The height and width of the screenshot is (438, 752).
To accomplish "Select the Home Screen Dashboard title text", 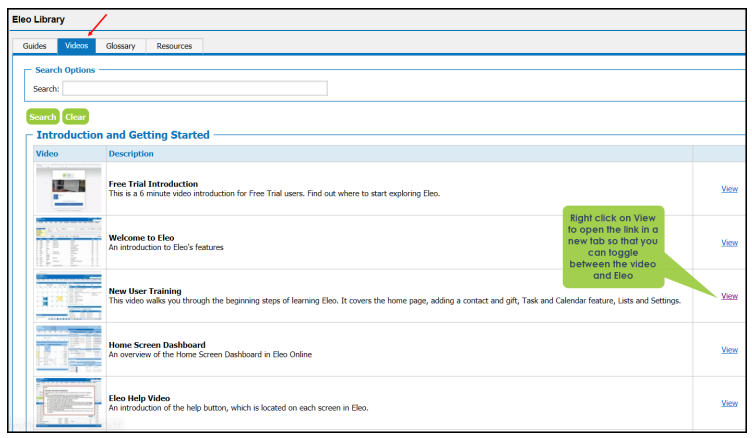I will click(x=157, y=344).
